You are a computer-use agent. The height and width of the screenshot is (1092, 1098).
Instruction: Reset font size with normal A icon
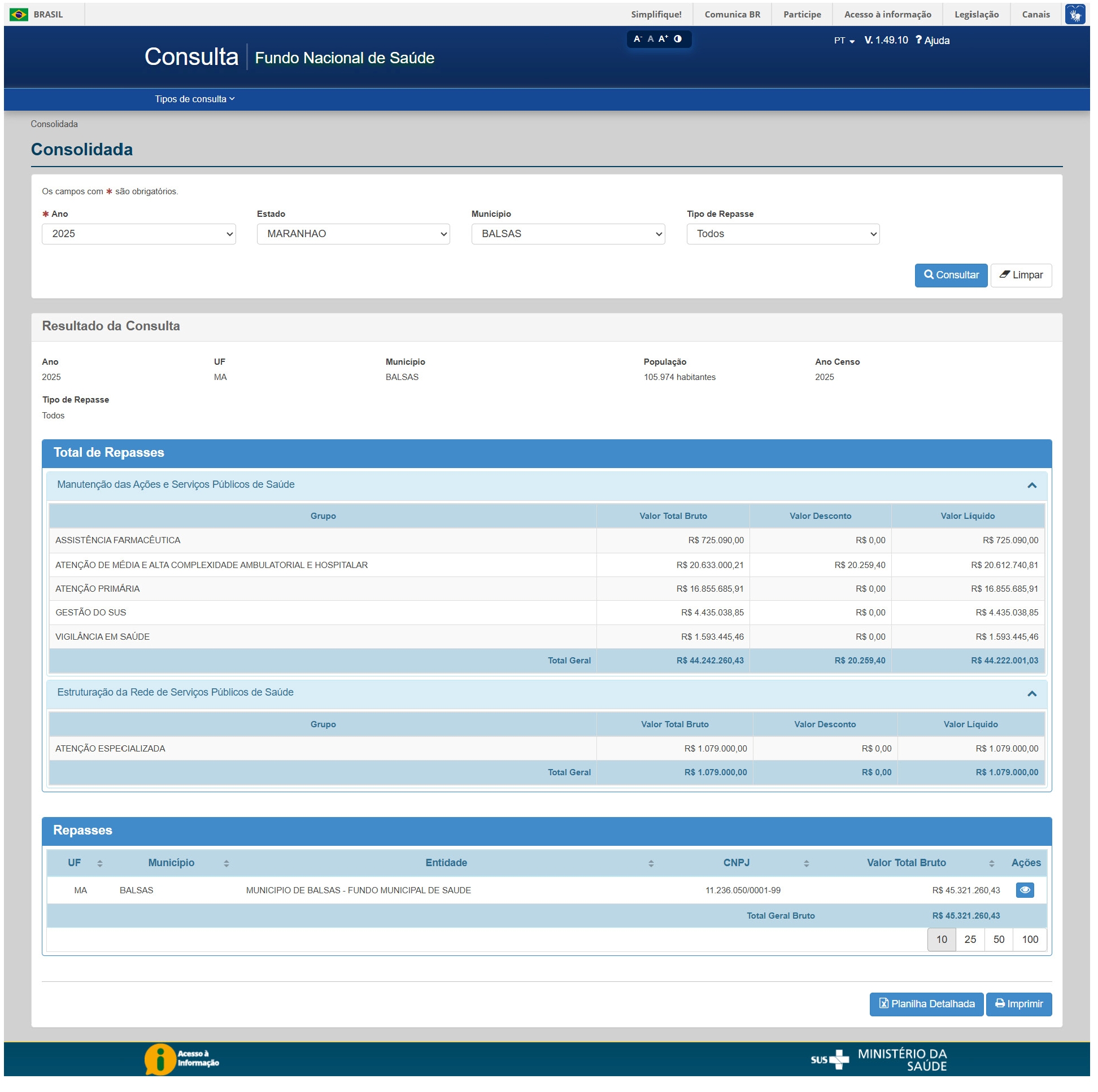(x=650, y=39)
